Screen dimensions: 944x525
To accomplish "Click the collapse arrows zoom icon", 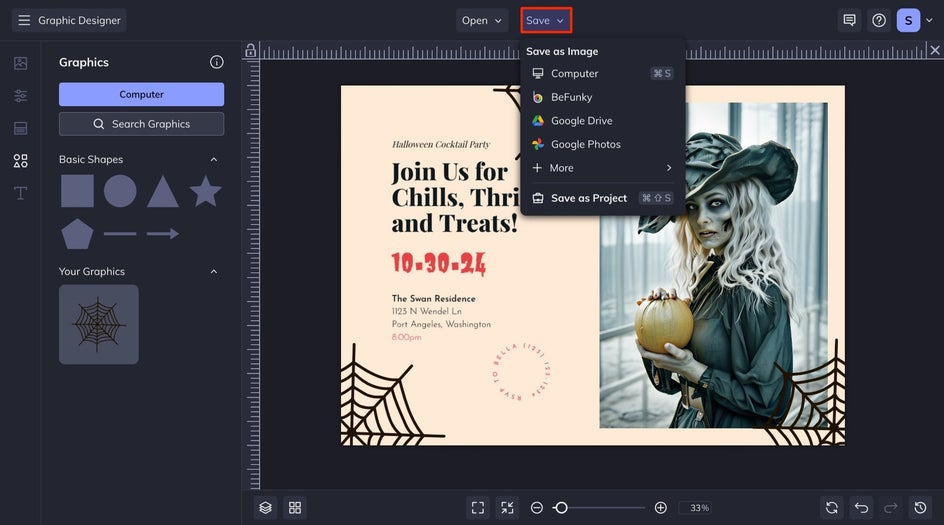I will click(x=508, y=508).
